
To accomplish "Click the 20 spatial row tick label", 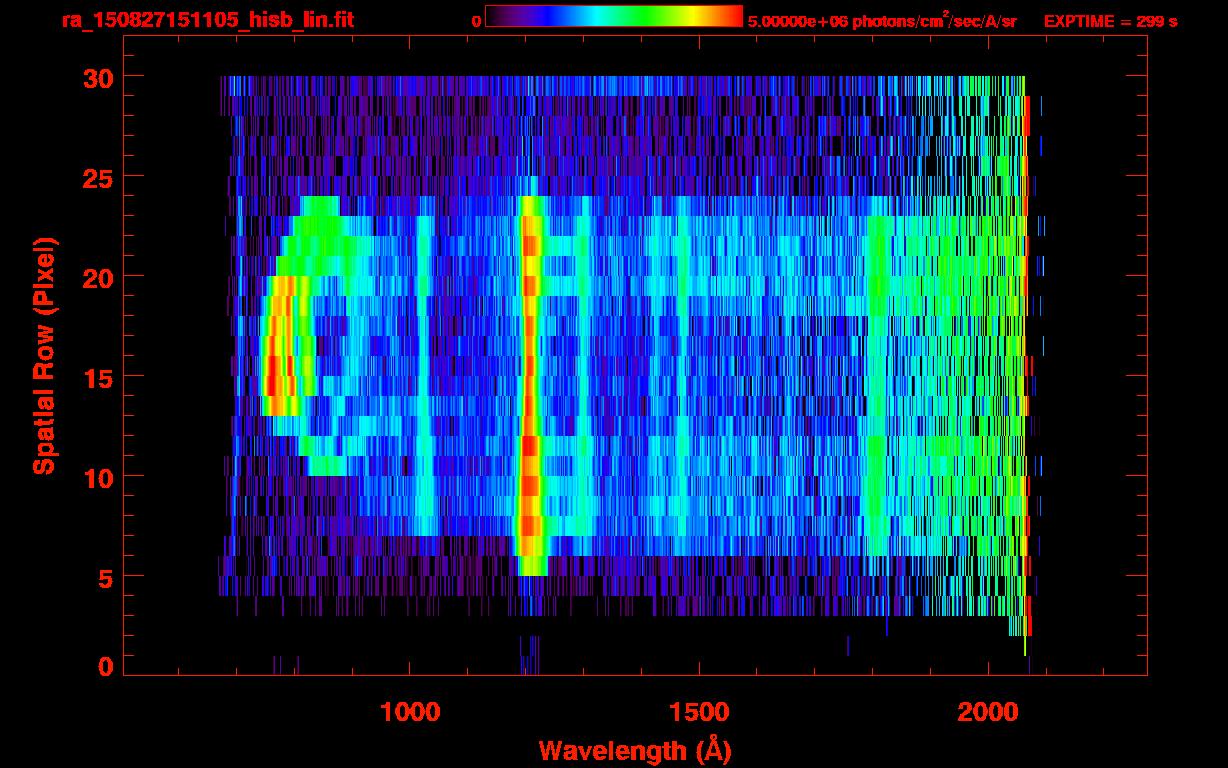I will (98, 277).
